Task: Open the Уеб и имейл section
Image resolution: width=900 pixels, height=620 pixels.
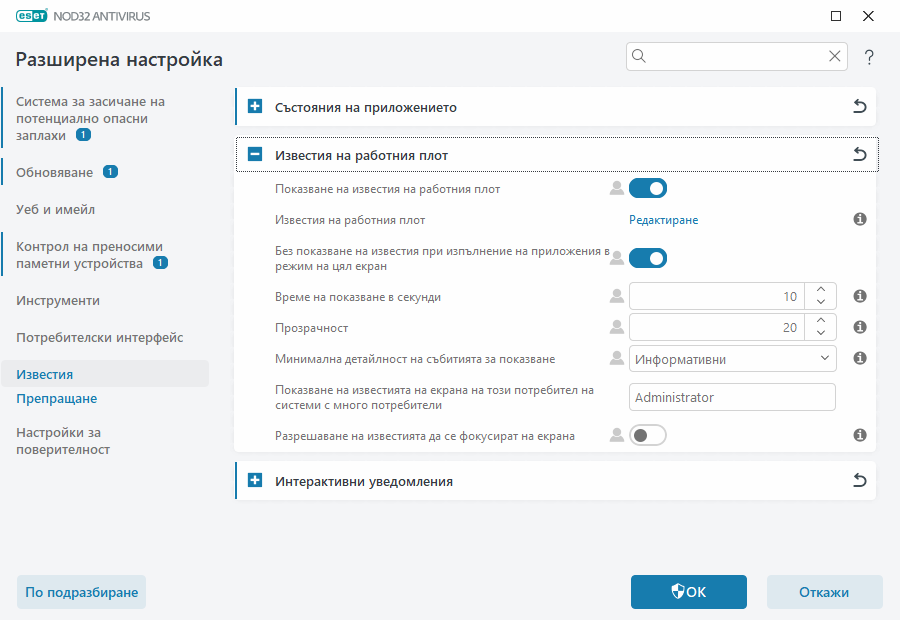Action: (x=56, y=209)
